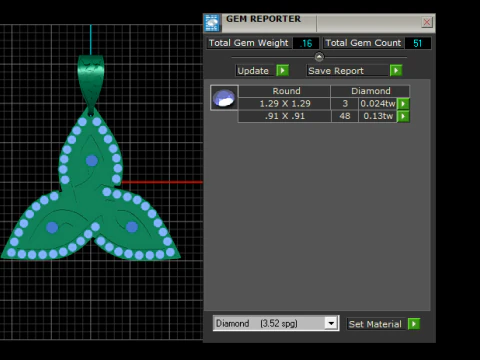Click green arrow for 0.024tw row

coord(403,104)
